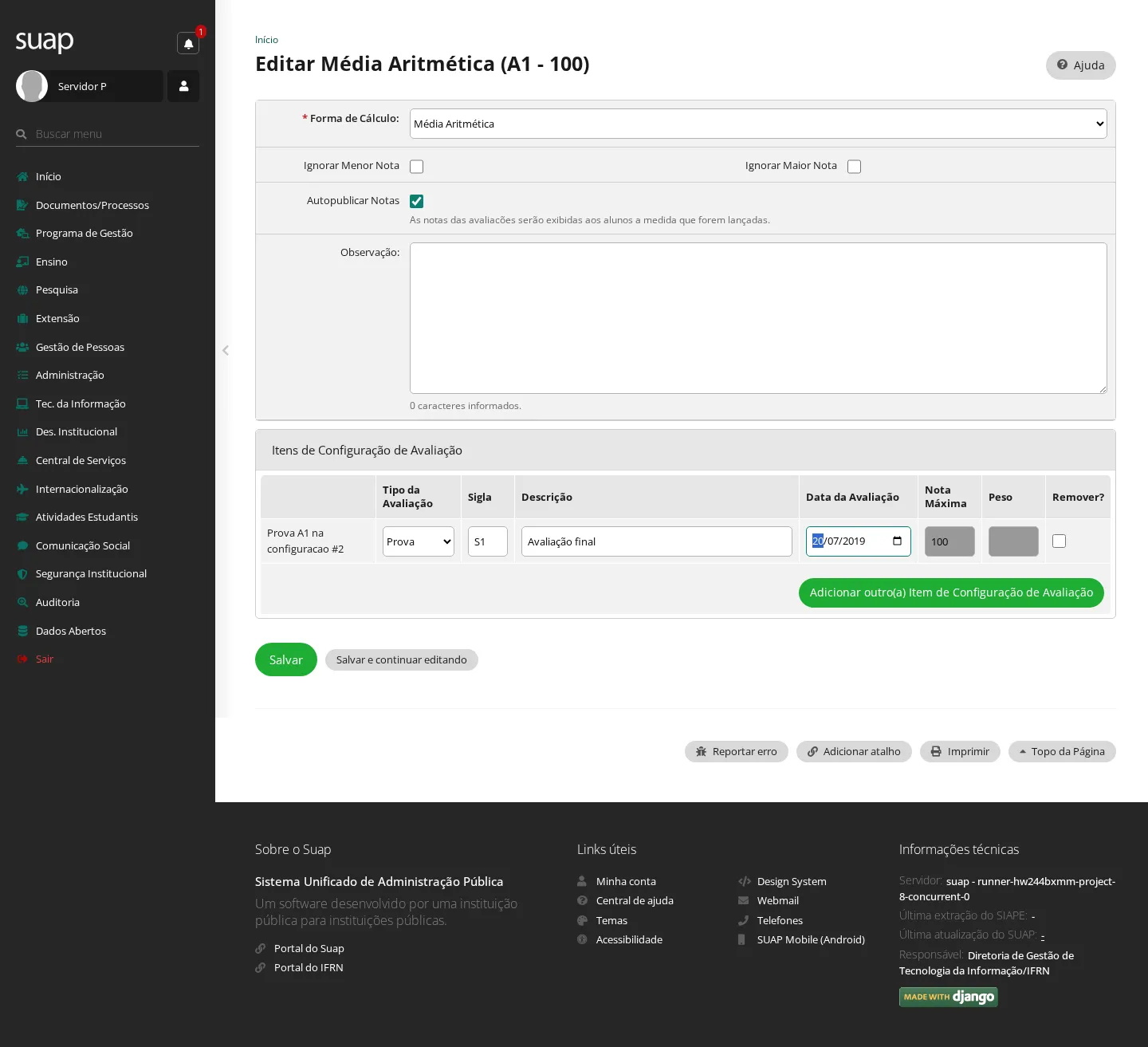
Task: Click the Adicionar atalho button
Action: tap(854, 752)
